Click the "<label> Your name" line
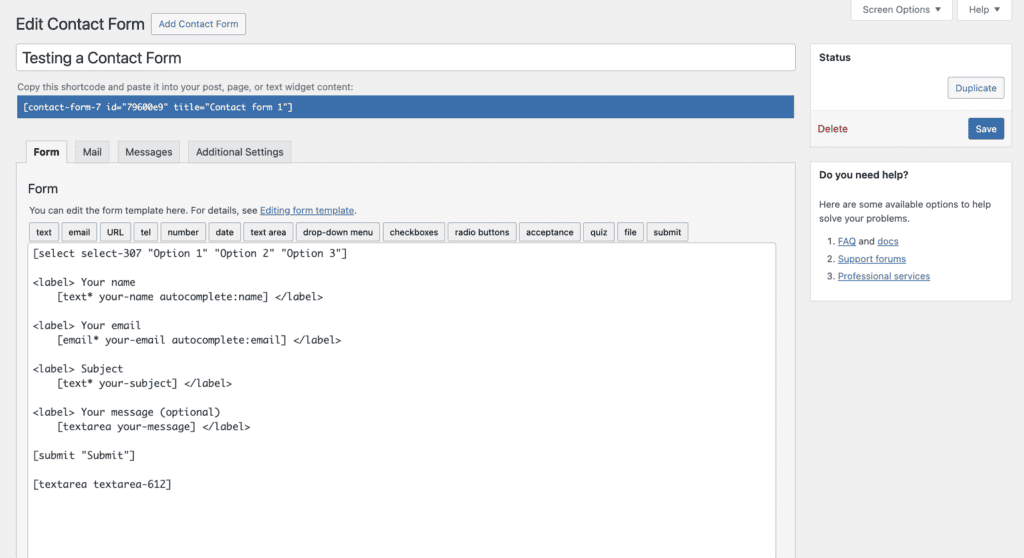This screenshot has width=1024, height=558. pyautogui.click(x=84, y=282)
